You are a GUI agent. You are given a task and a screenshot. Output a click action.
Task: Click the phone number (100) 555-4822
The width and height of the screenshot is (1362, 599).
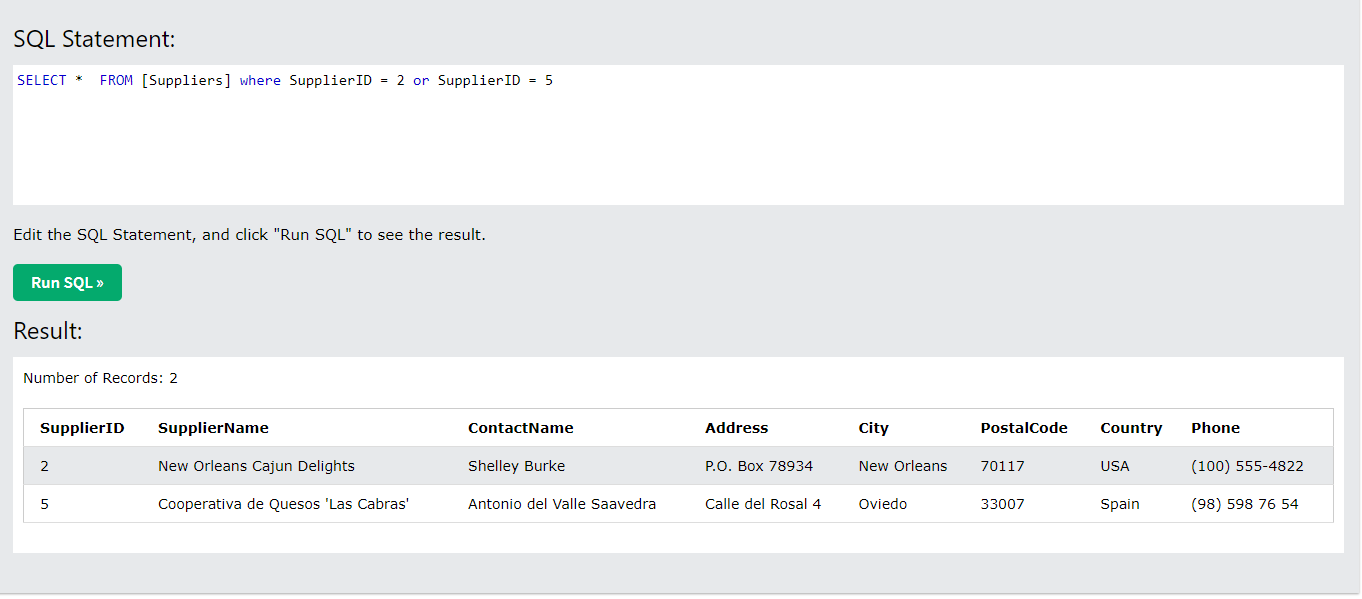[1247, 466]
